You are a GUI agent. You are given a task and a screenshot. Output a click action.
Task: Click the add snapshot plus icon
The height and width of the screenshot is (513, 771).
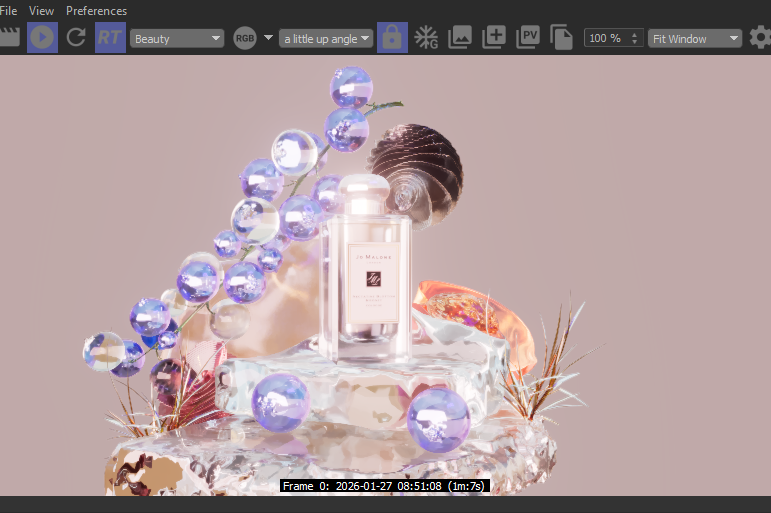point(494,38)
